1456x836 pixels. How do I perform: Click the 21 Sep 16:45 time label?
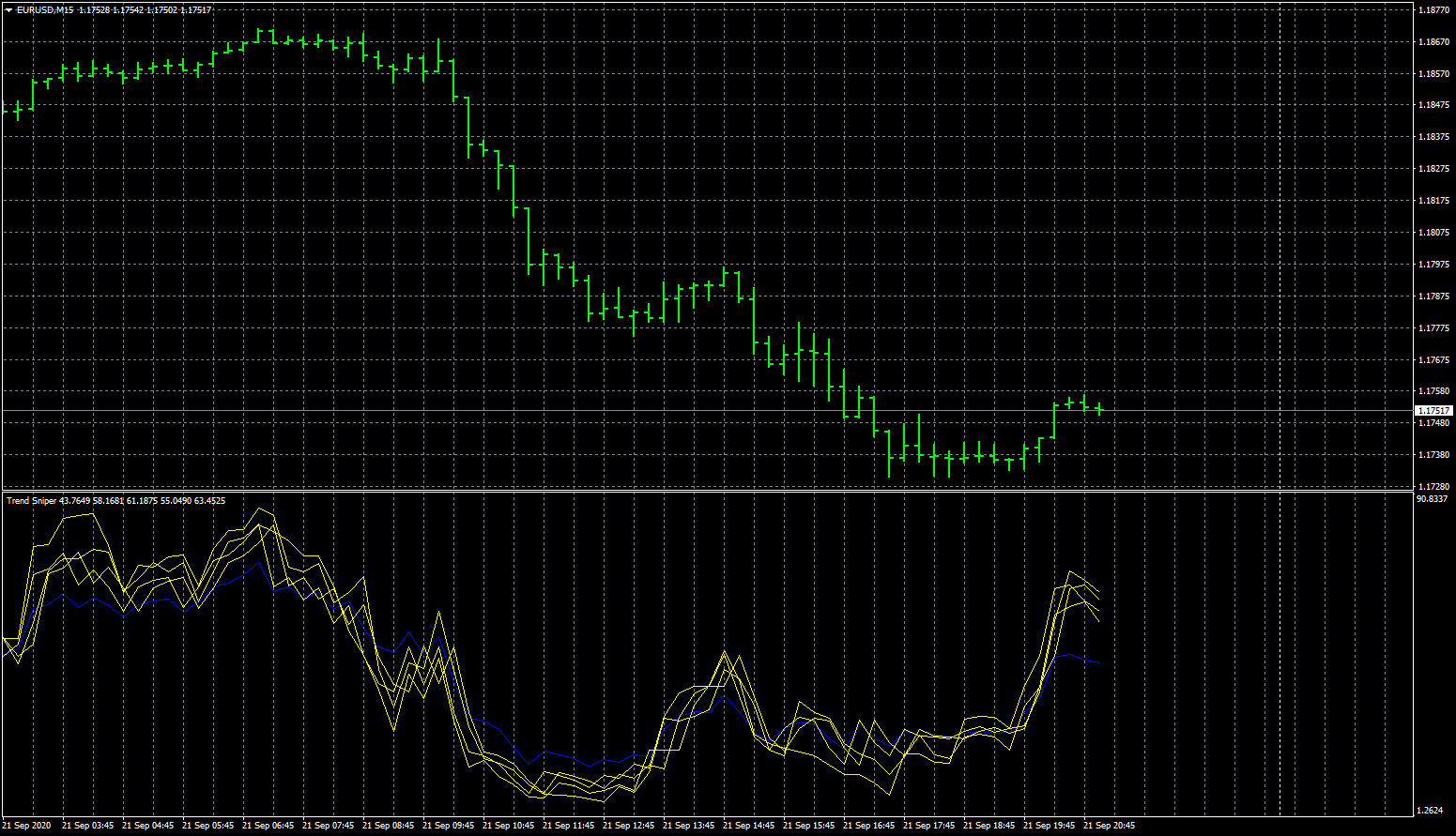click(x=868, y=826)
